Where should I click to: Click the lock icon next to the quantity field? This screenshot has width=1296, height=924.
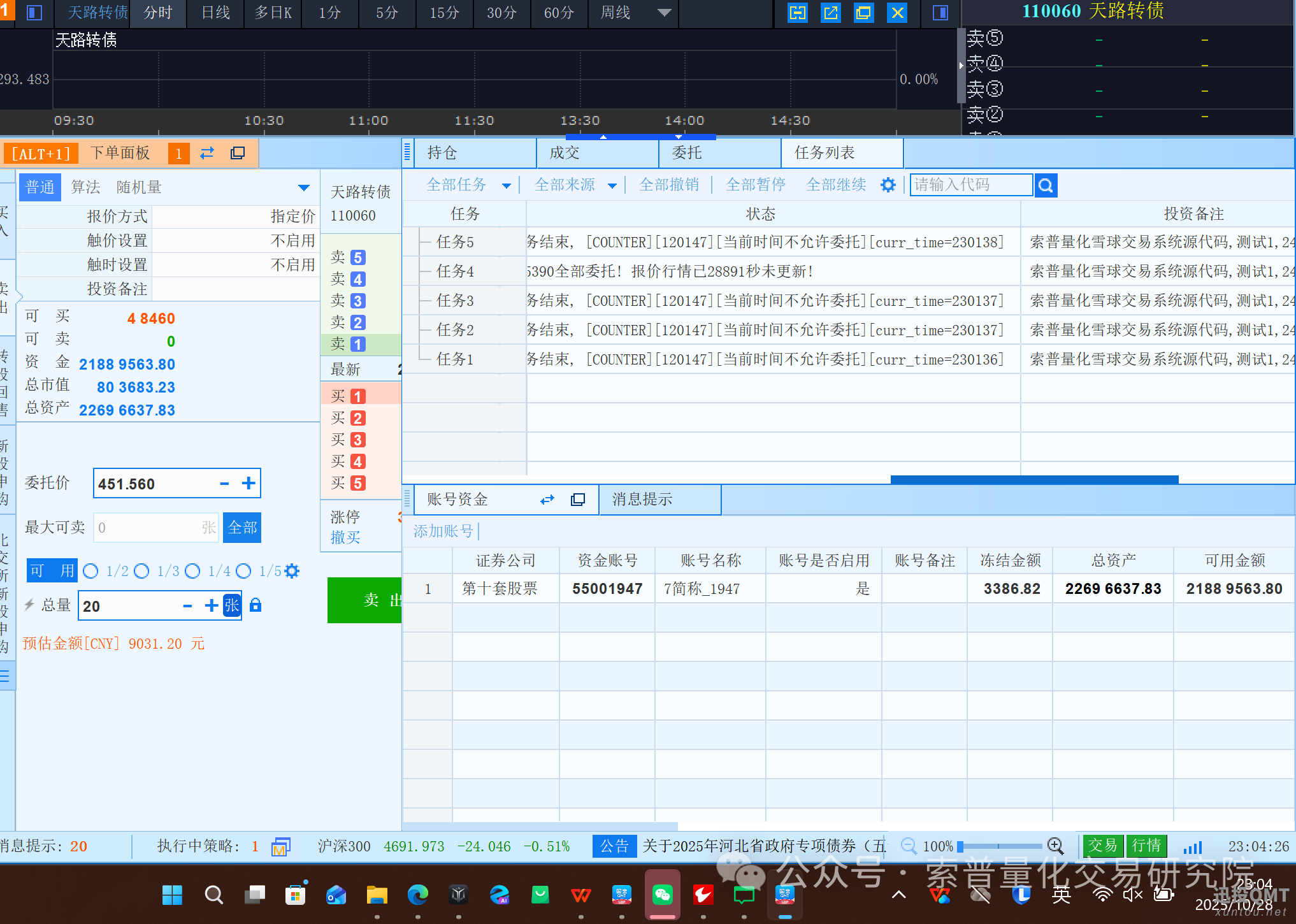[x=255, y=605]
